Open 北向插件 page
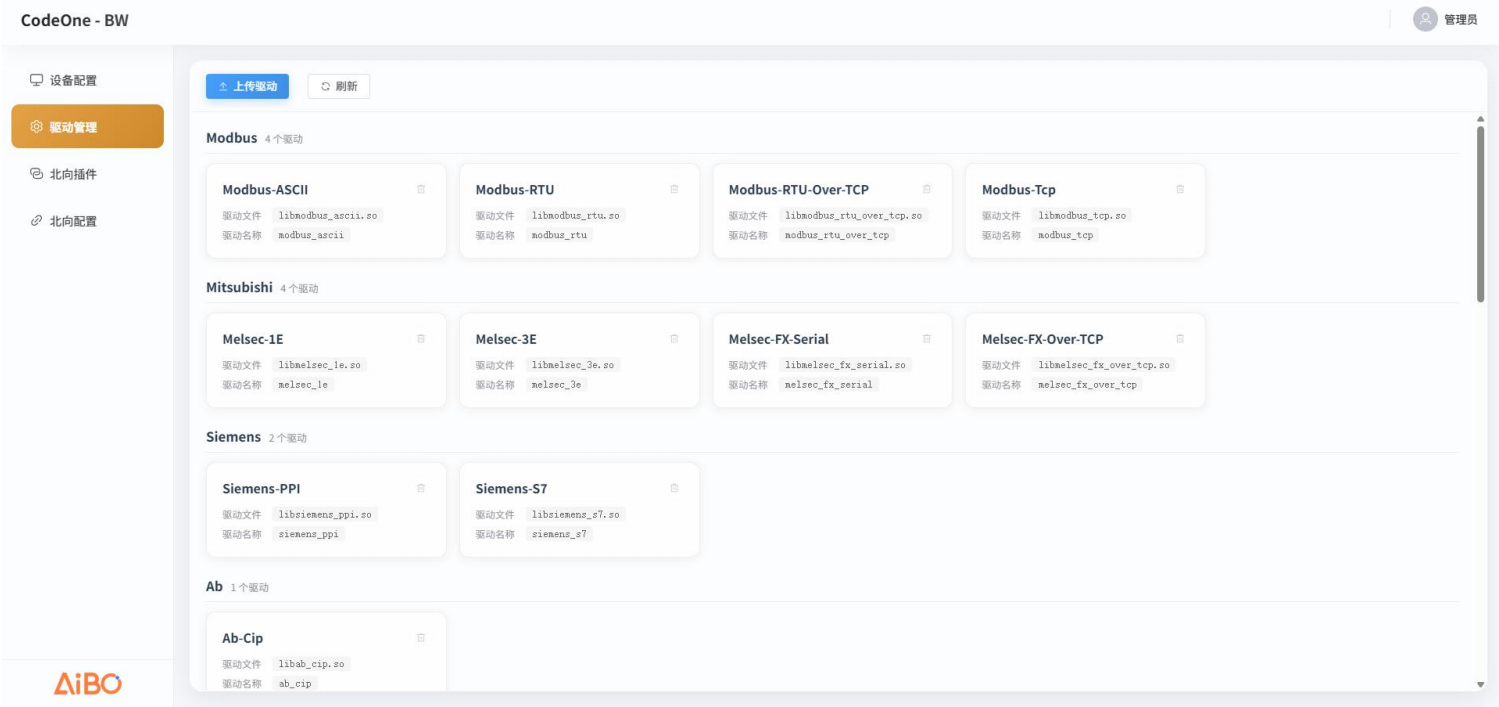The width and height of the screenshot is (1499, 707). click(x=87, y=174)
